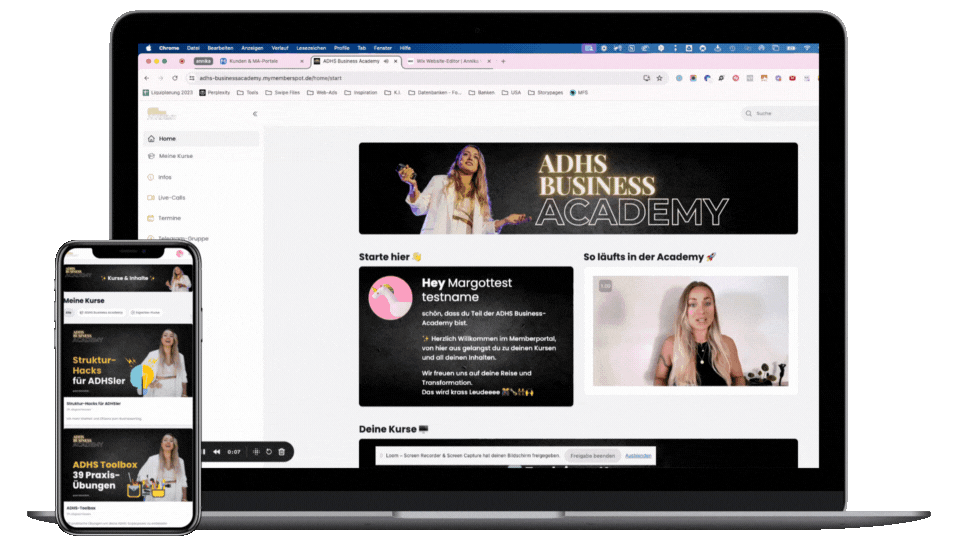Screen dimensions: 960x540
Task: Click the pink avatar on the phone screen
Action: (180, 253)
